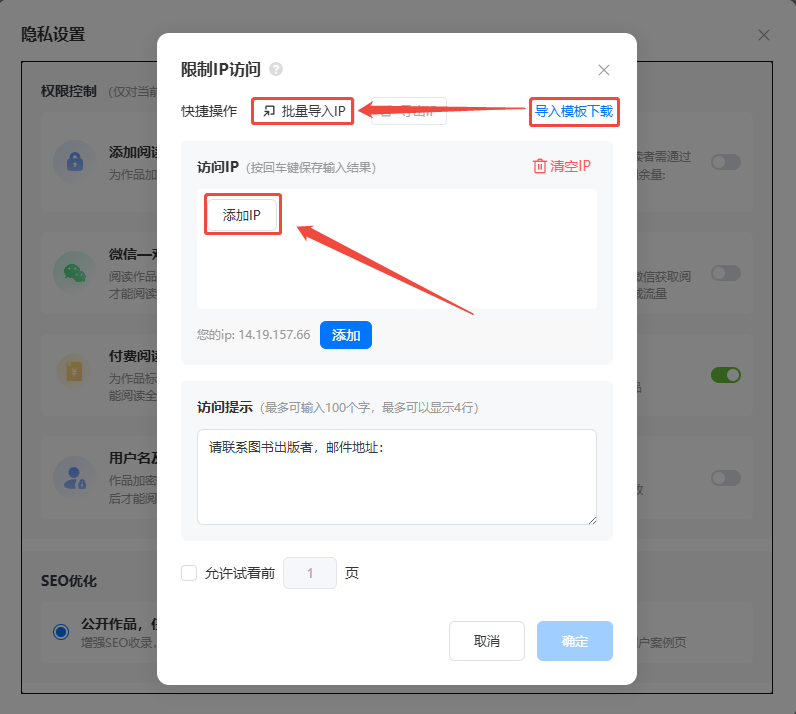
Task: Turn off the green 付费阅读 toggle
Action: [725, 375]
